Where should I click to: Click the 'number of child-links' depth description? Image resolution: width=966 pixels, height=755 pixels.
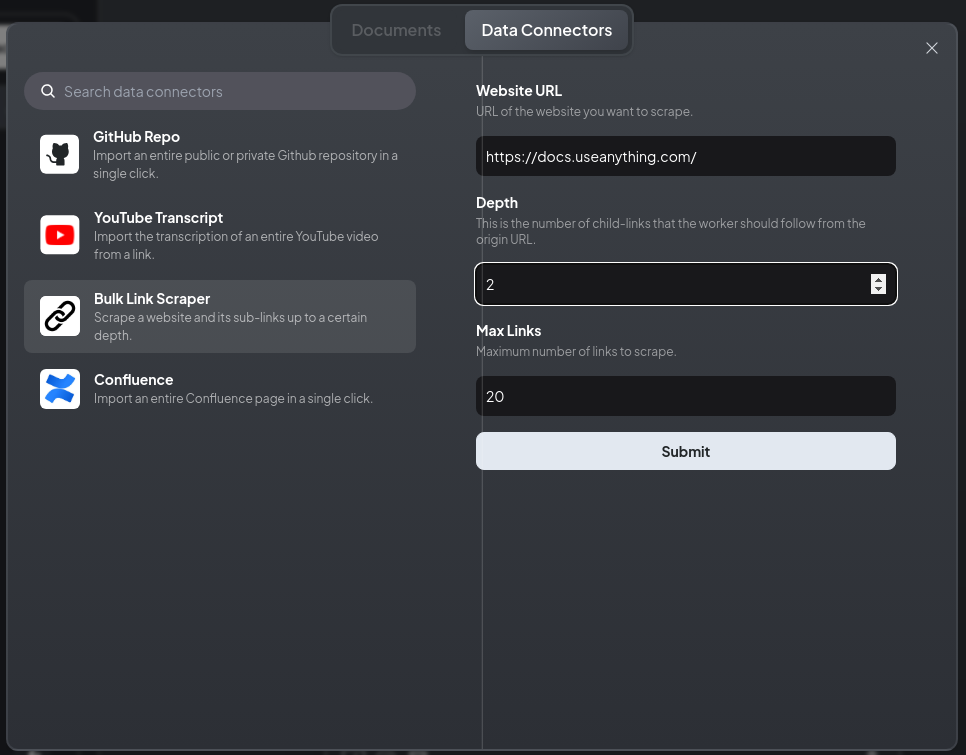click(670, 232)
